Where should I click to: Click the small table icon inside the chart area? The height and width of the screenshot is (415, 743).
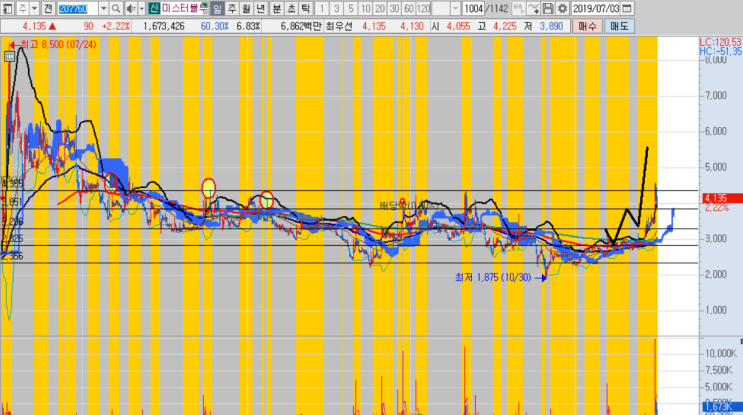pyautogui.click(x=9, y=56)
